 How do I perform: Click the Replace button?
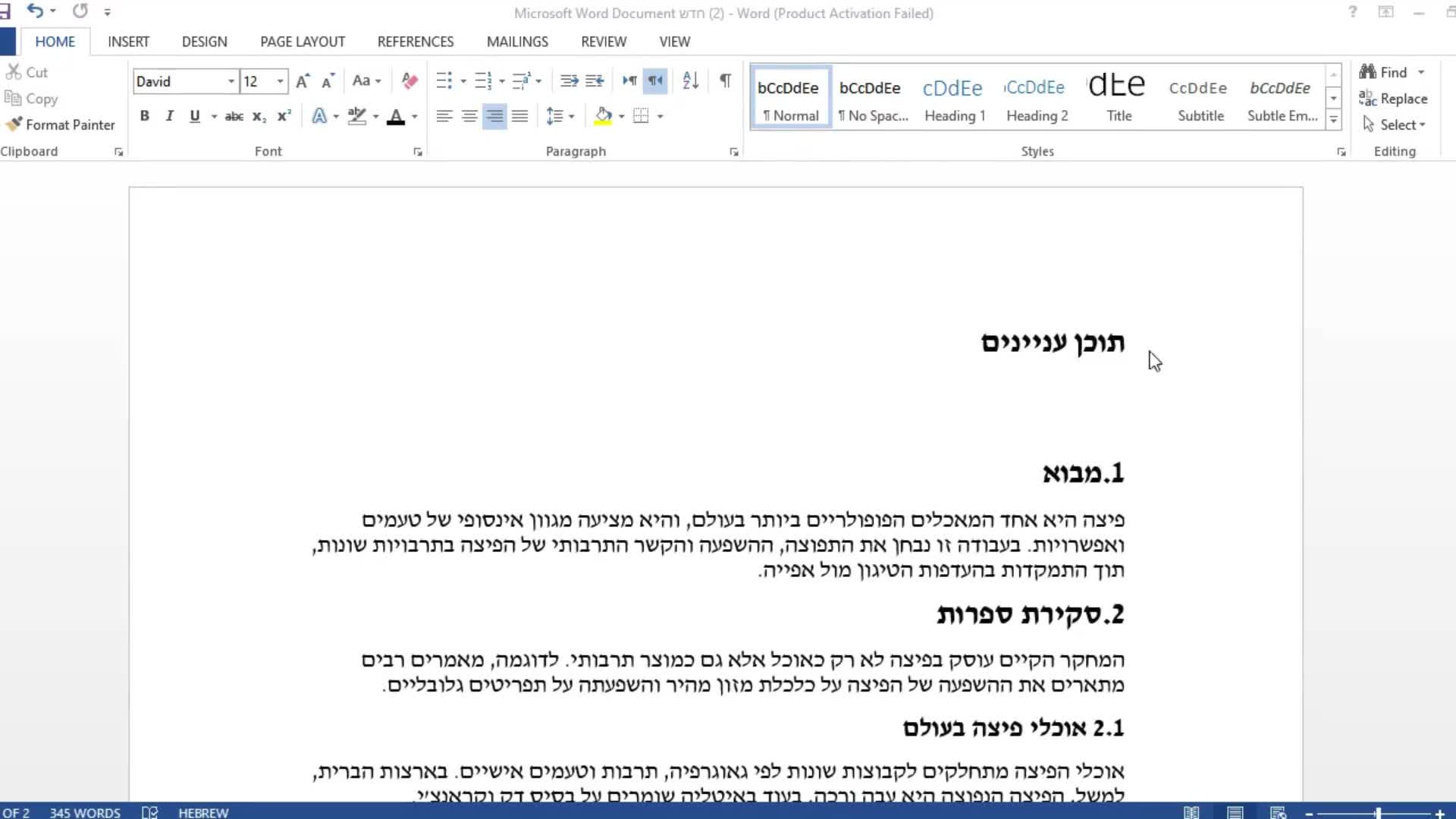click(1394, 99)
